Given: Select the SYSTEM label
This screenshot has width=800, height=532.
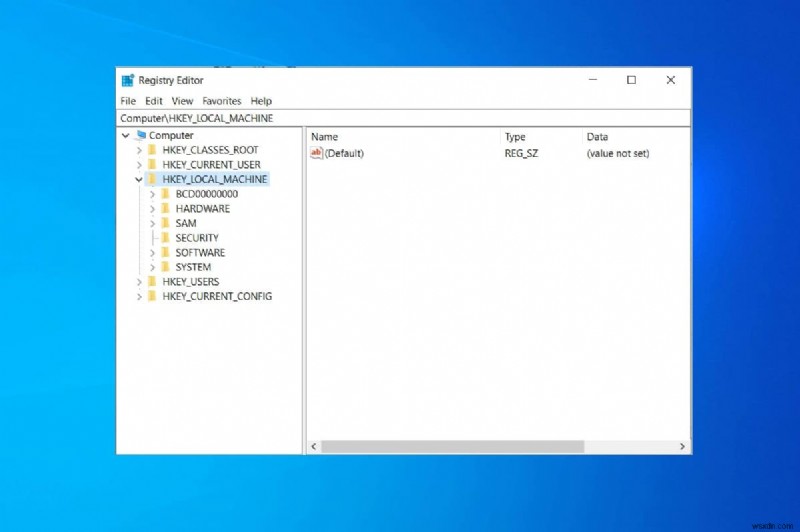Looking at the screenshot, I should pos(193,267).
